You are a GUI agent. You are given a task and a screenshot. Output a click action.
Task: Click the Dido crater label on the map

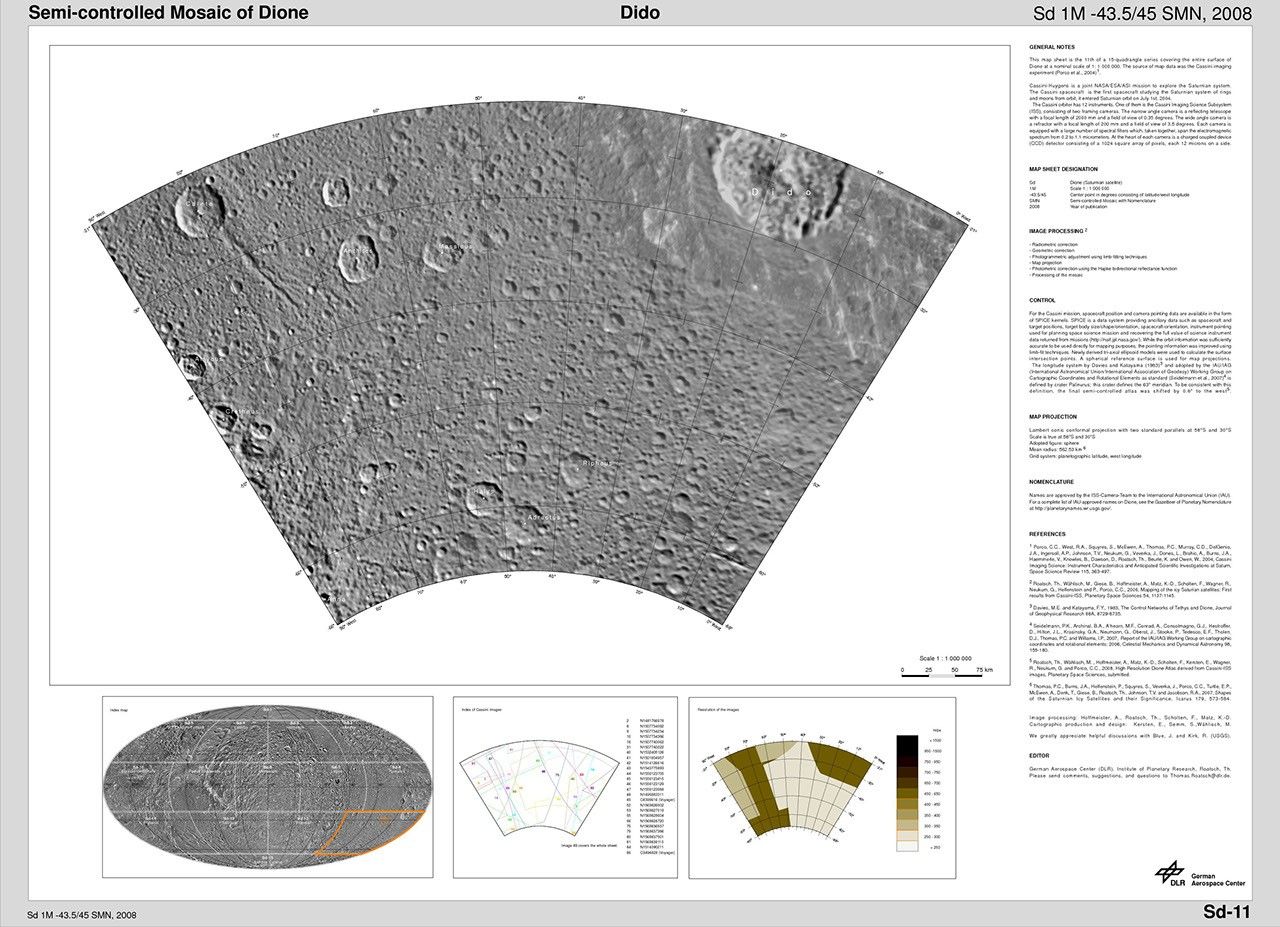tap(783, 190)
